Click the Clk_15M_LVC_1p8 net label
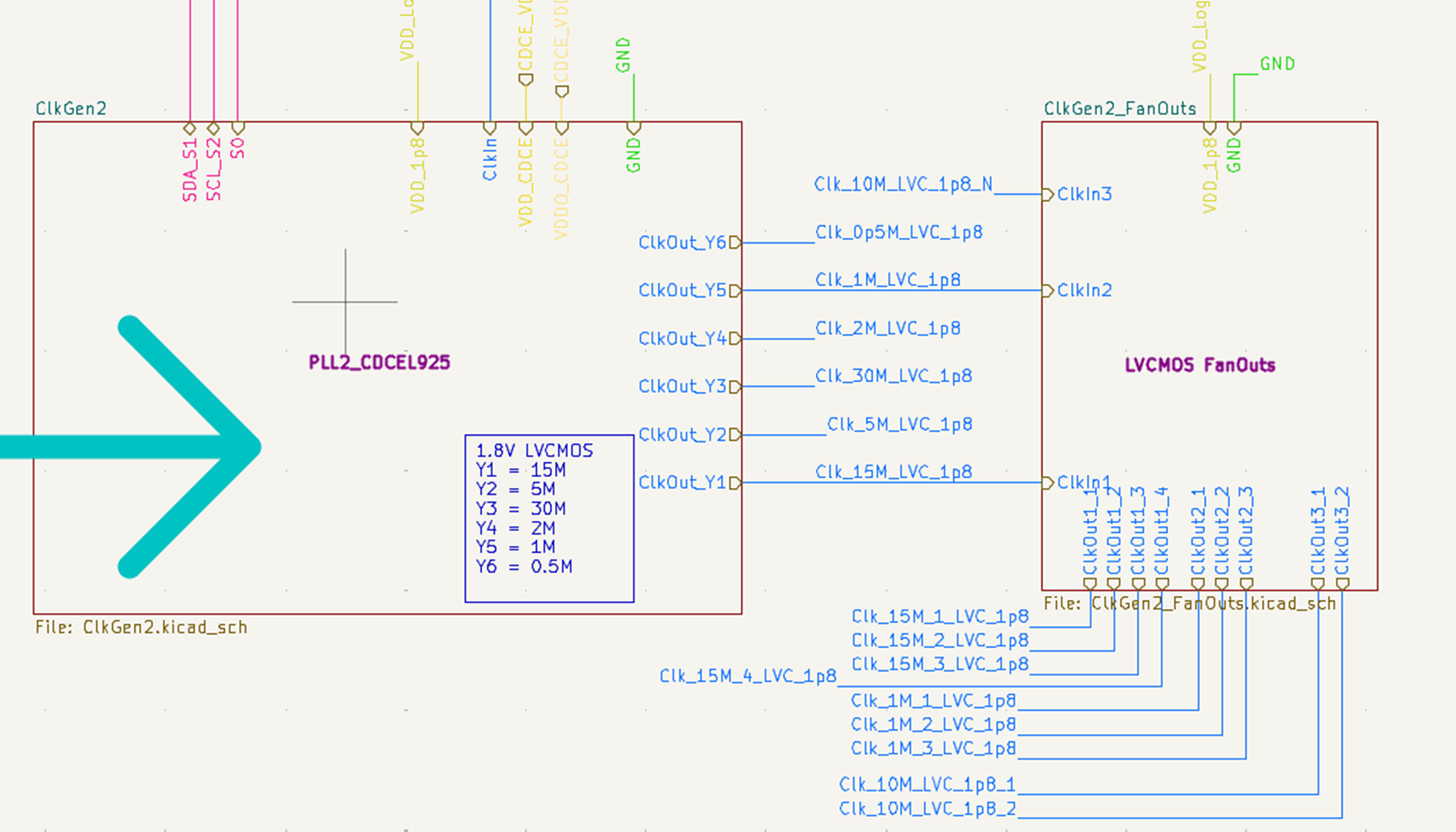Image resolution: width=1456 pixels, height=832 pixels. 894,472
